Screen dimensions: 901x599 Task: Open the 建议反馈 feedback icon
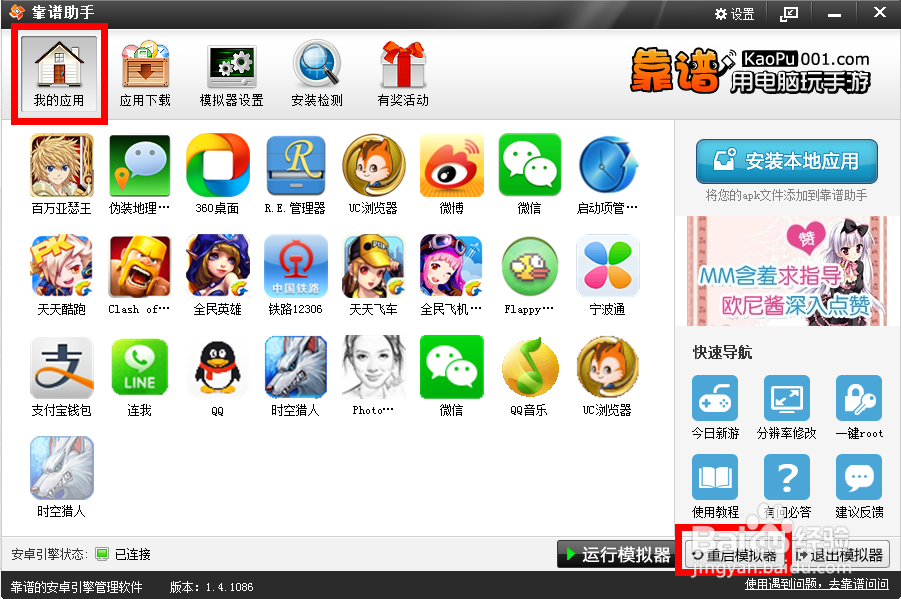point(859,477)
